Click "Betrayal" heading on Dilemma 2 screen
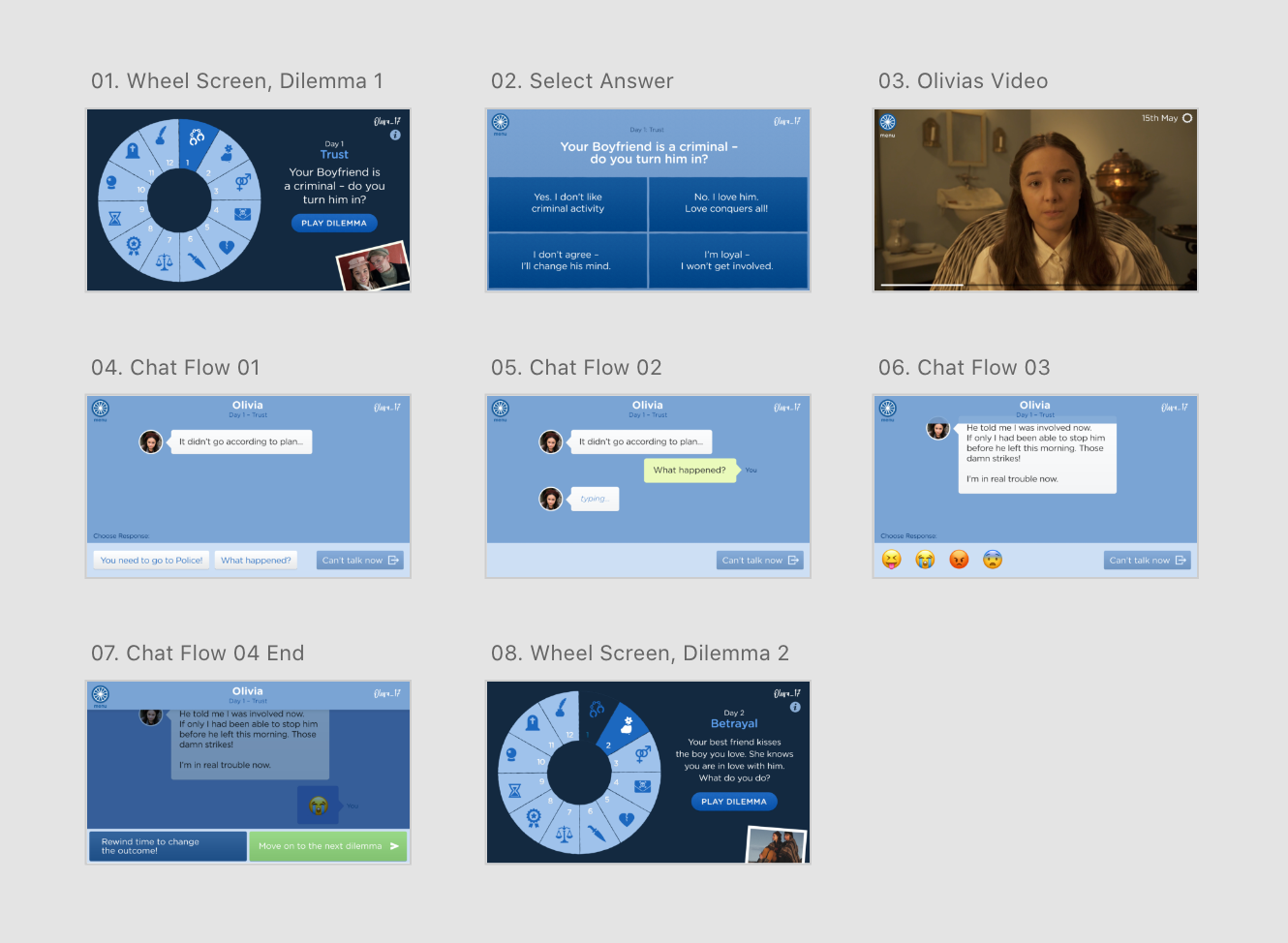The width and height of the screenshot is (1288, 943). (734, 723)
